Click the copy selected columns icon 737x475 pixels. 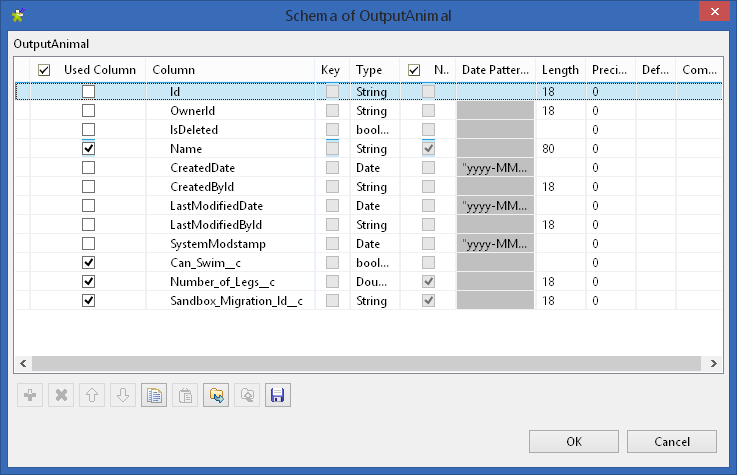point(154,395)
